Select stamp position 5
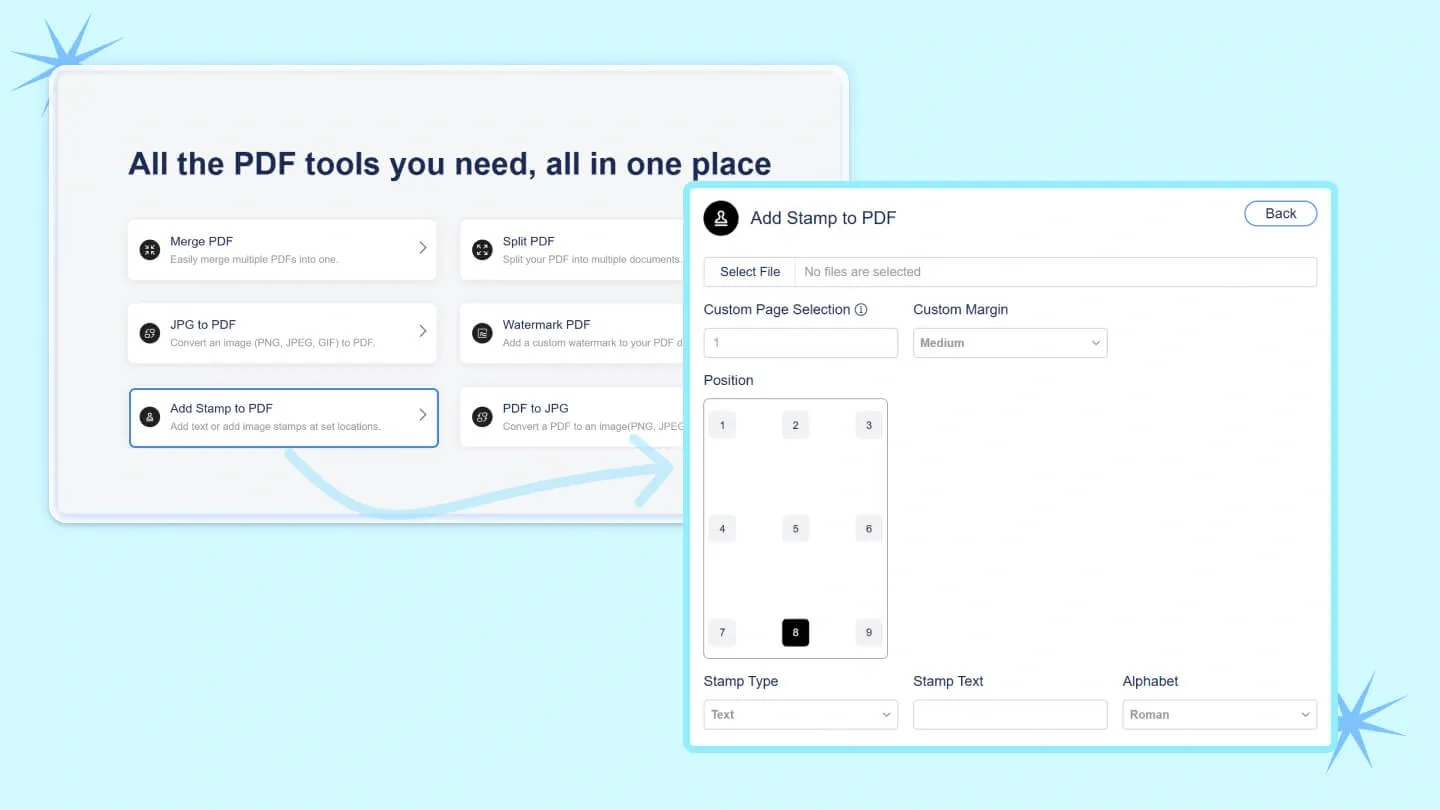This screenshot has width=1440, height=810. pyautogui.click(x=795, y=529)
